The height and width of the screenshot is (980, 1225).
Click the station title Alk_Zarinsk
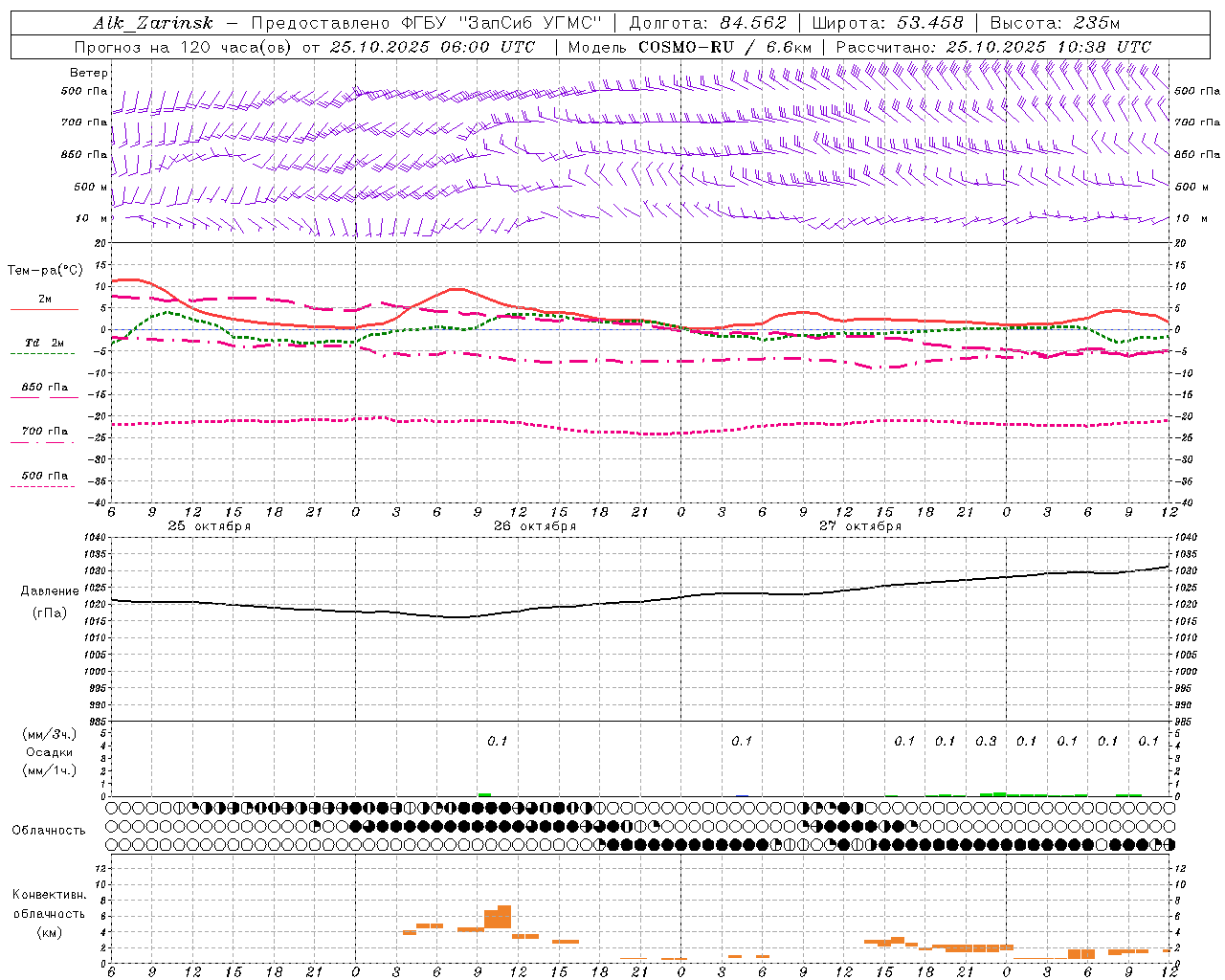click(x=153, y=23)
